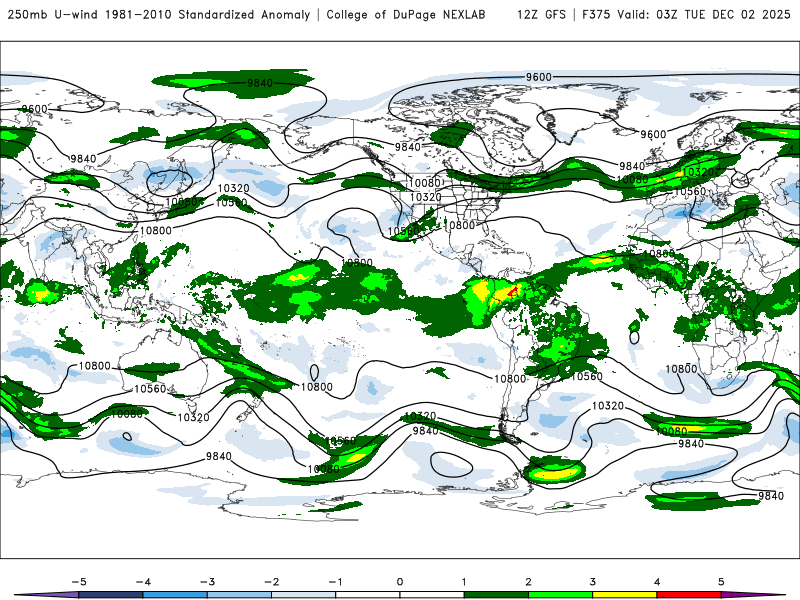Click the pale blue -2 to -1 colorbar segment
This screenshot has width=800, height=600.
[x=304, y=595]
